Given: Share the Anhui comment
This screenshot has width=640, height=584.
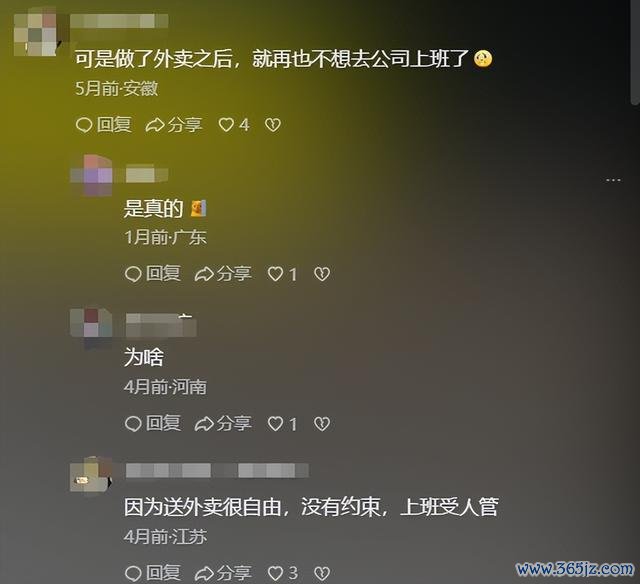Looking at the screenshot, I should coord(174,125).
